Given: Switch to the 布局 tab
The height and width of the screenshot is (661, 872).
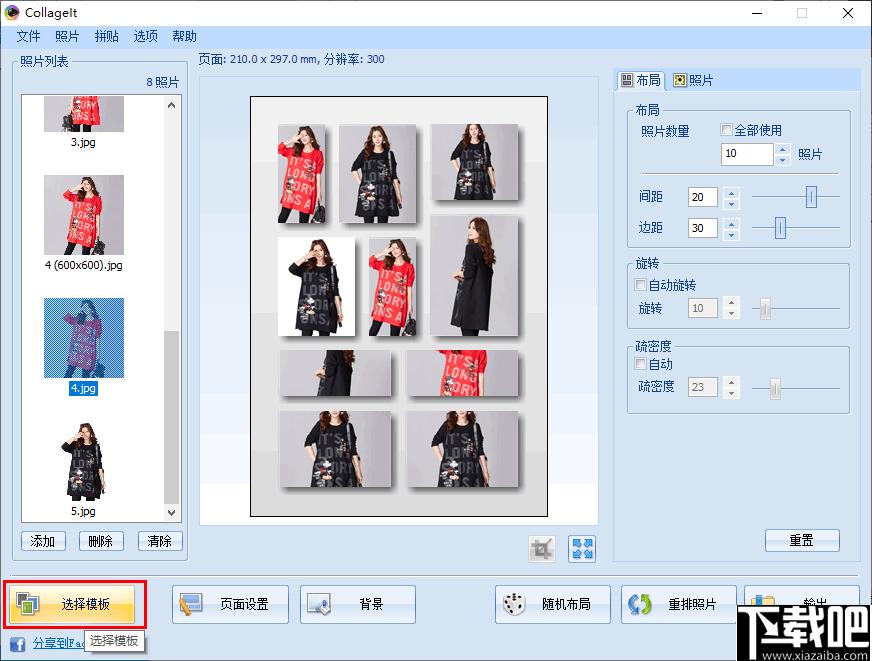Looking at the screenshot, I should pos(641,81).
